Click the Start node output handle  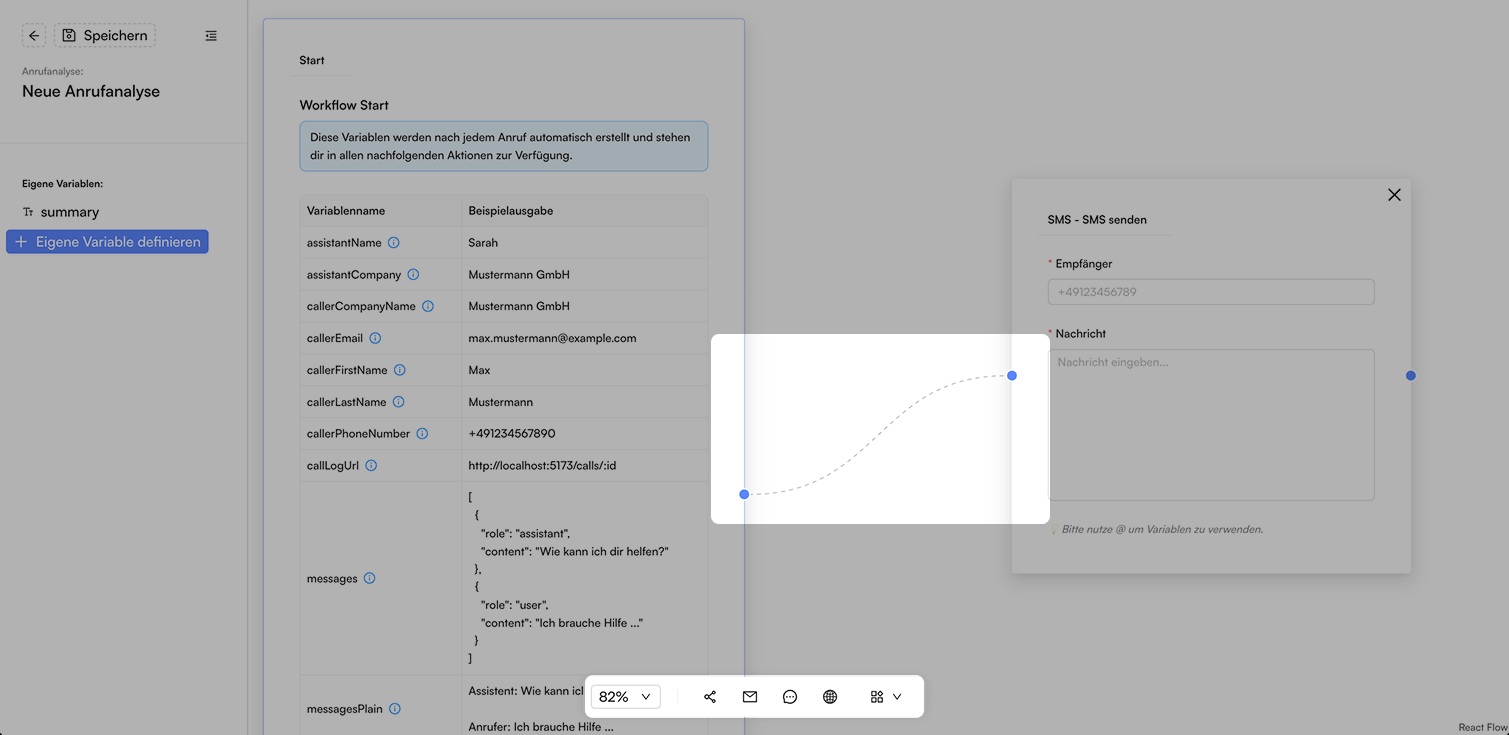[x=744, y=494]
